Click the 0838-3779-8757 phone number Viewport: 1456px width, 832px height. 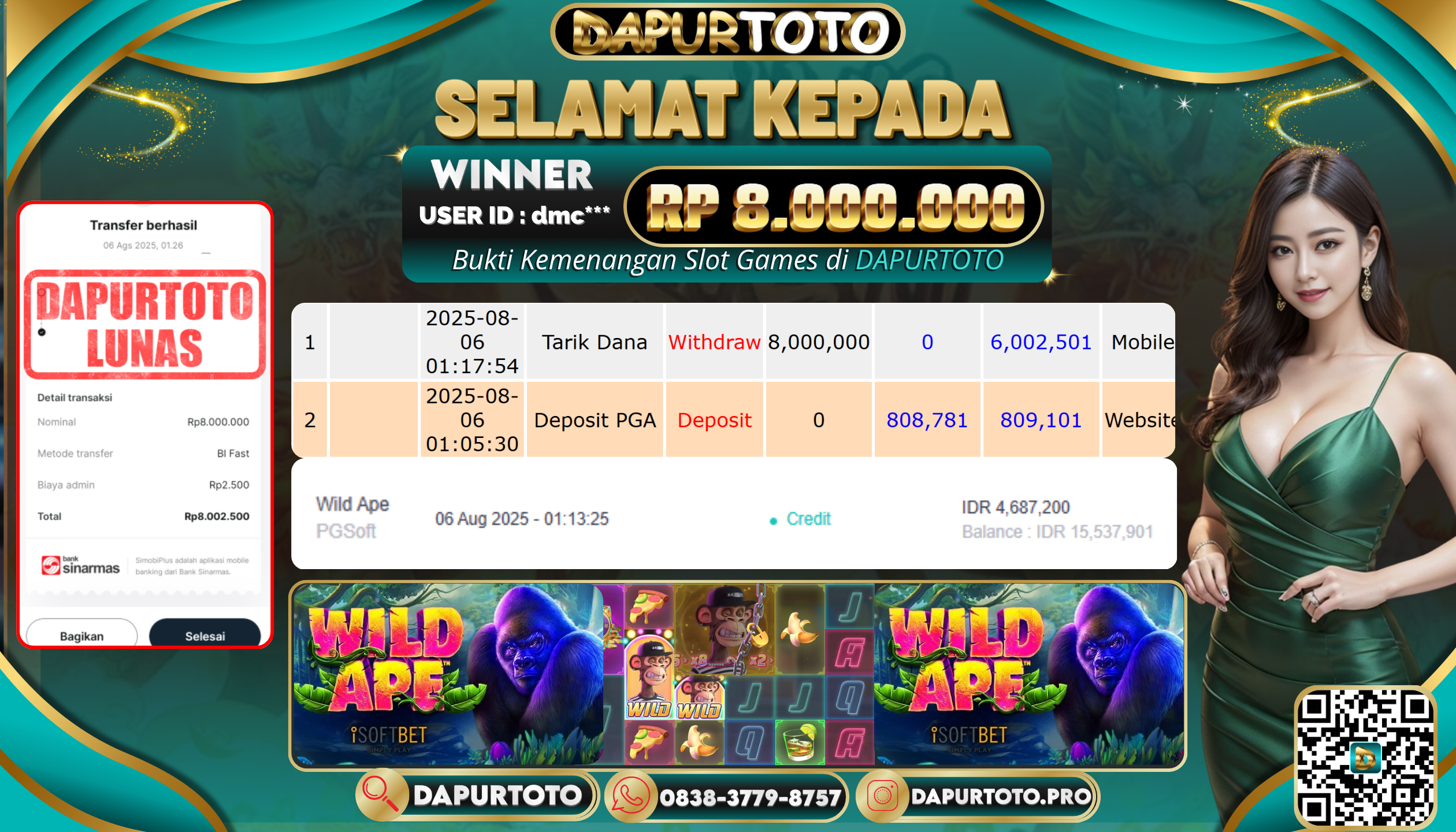click(x=750, y=798)
